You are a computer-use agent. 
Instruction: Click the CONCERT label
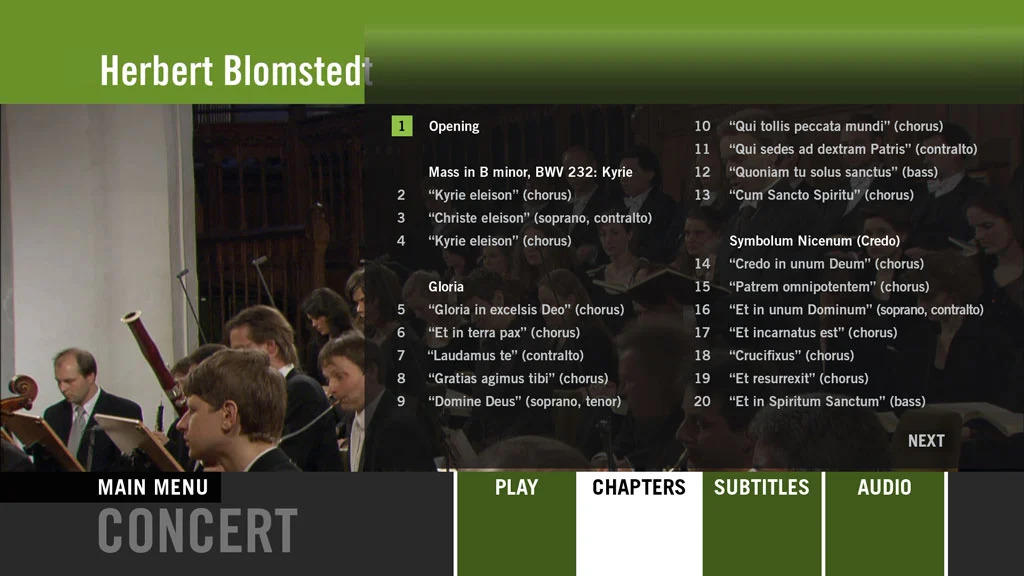(197, 532)
